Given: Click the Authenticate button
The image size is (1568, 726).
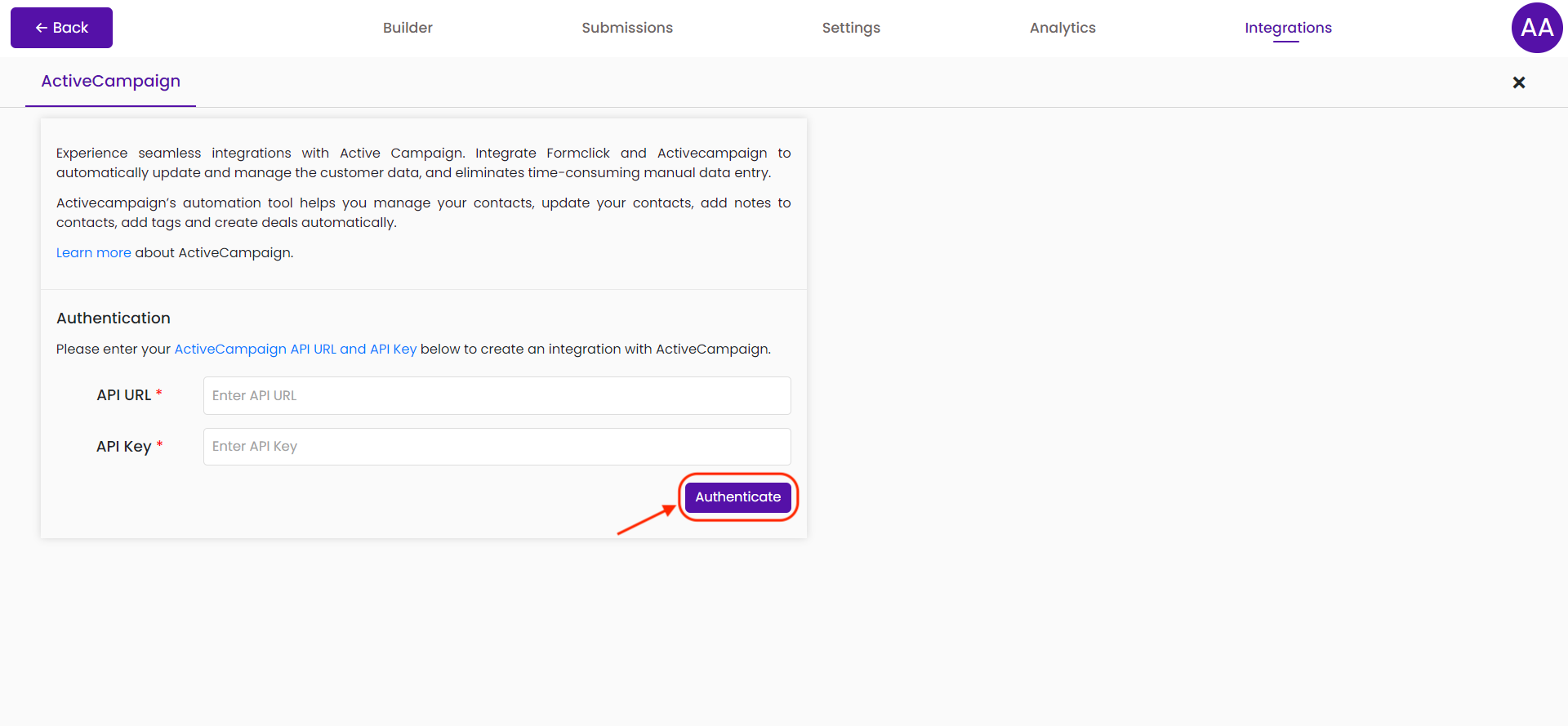Looking at the screenshot, I should 738,497.
